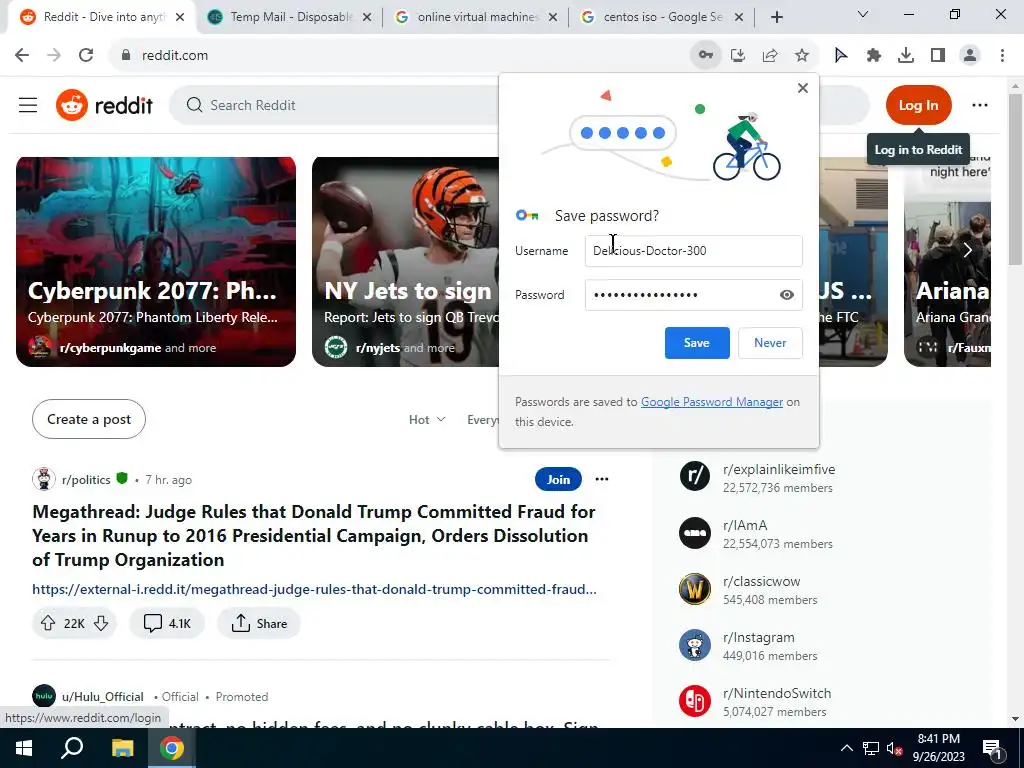Open the megathread post title
The image size is (1024, 768).
click(313, 536)
